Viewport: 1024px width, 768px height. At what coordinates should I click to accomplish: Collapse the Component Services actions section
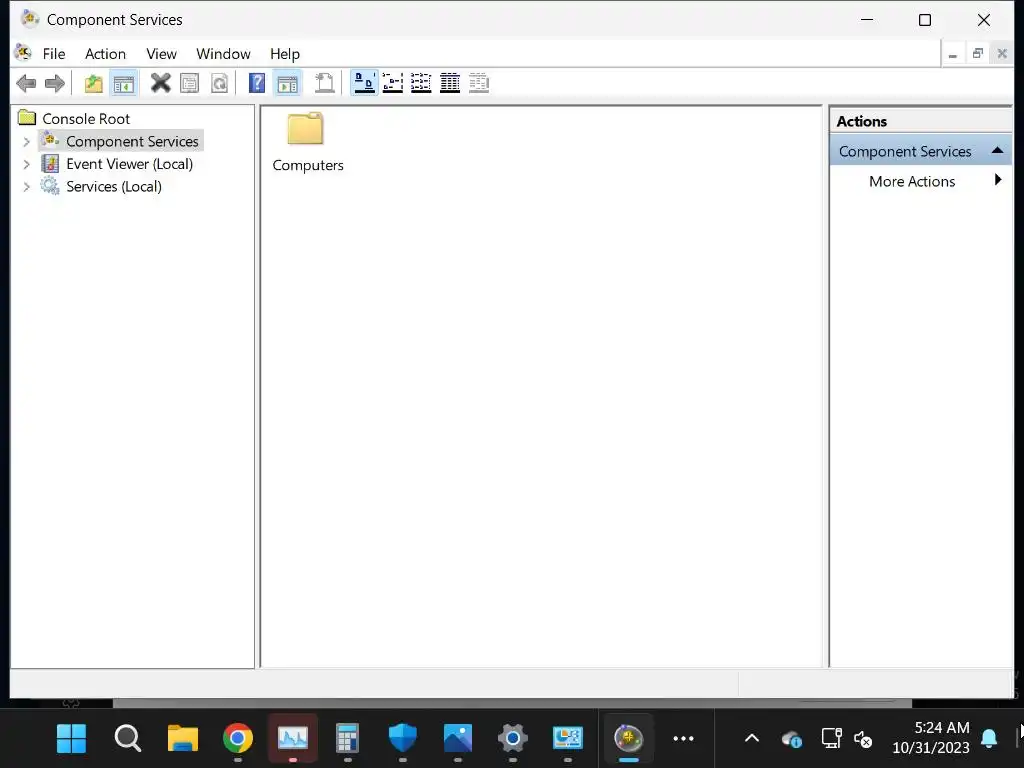tap(997, 151)
